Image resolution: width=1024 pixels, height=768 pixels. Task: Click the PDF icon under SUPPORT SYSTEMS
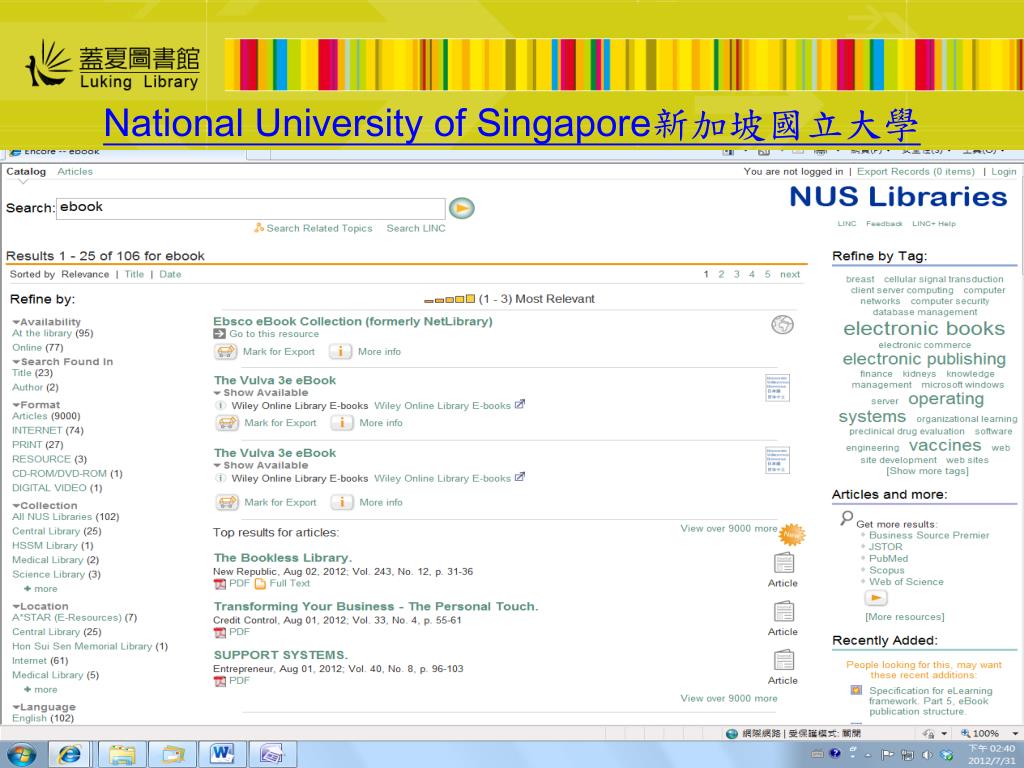tap(219, 681)
